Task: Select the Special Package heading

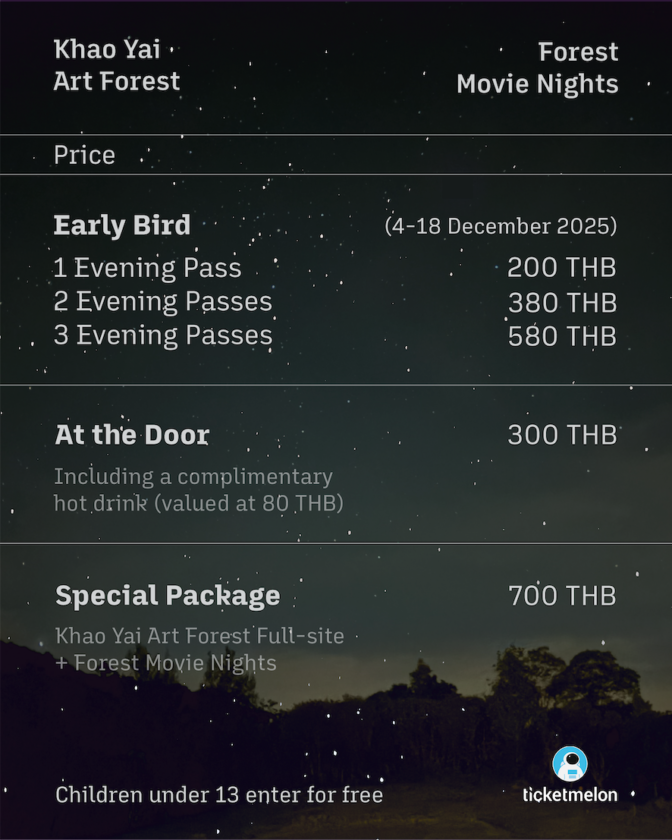Action: [167, 596]
